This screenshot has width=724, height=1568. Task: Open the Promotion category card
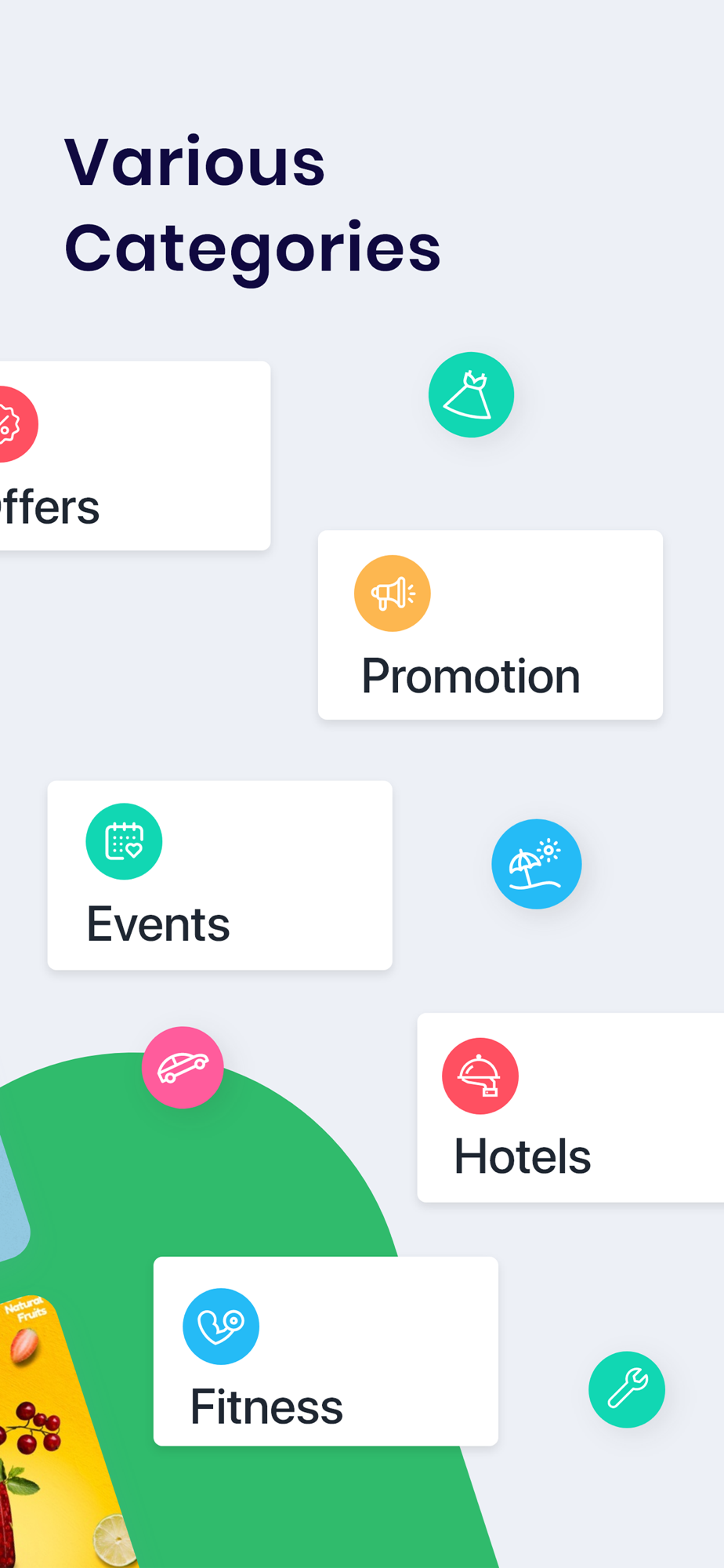(x=491, y=625)
